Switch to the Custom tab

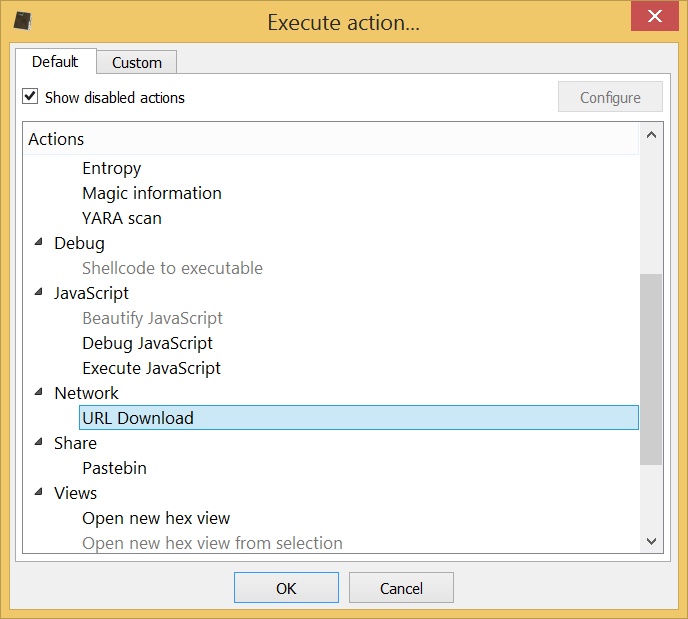click(x=137, y=63)
